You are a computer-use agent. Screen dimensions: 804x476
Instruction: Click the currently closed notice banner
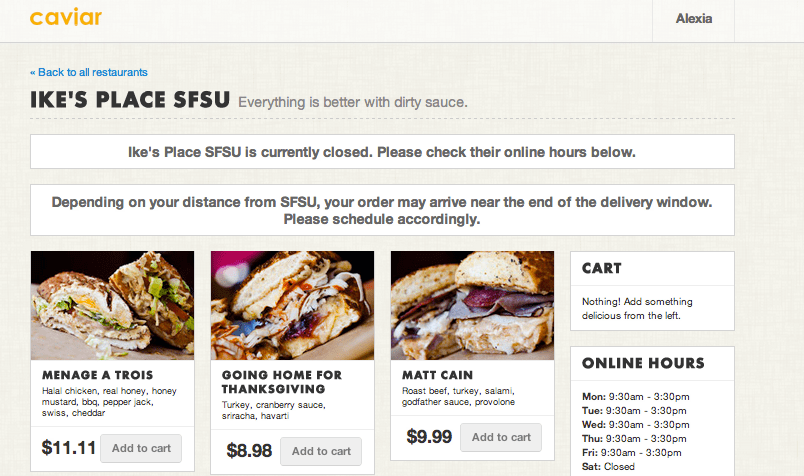(x=382, y=152)
